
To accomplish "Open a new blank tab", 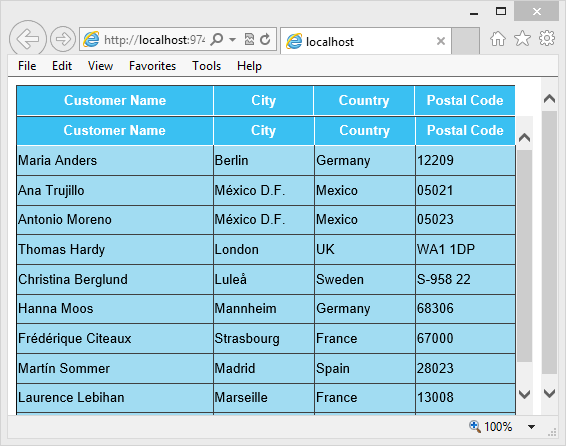I will 466,40.
